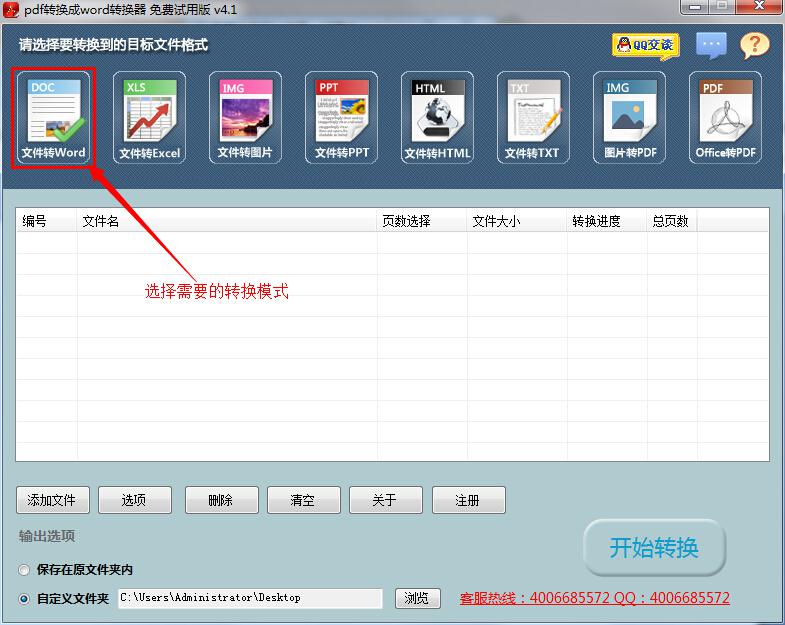Choose the 文件转图片 conversion icon
This screenshot has width=785, height=625.
click(245, 118)
